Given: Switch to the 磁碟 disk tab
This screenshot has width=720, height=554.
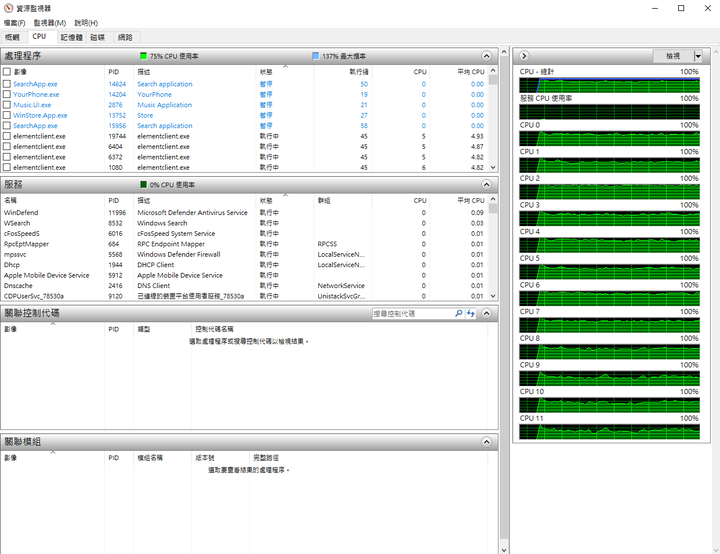Looking at the screenshot, I should coord(97,37).
